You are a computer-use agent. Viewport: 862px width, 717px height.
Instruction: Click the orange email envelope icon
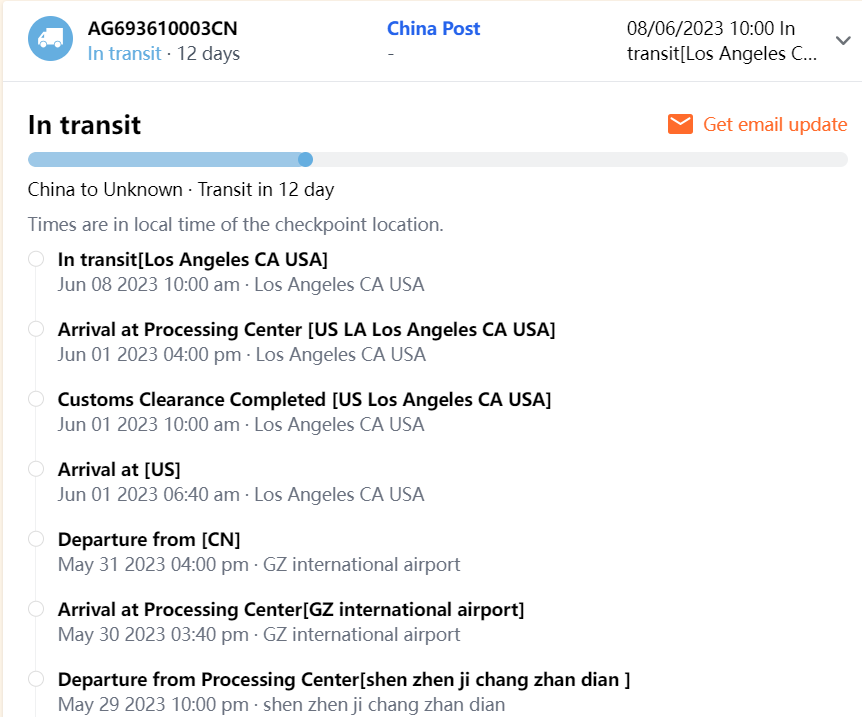681,124
